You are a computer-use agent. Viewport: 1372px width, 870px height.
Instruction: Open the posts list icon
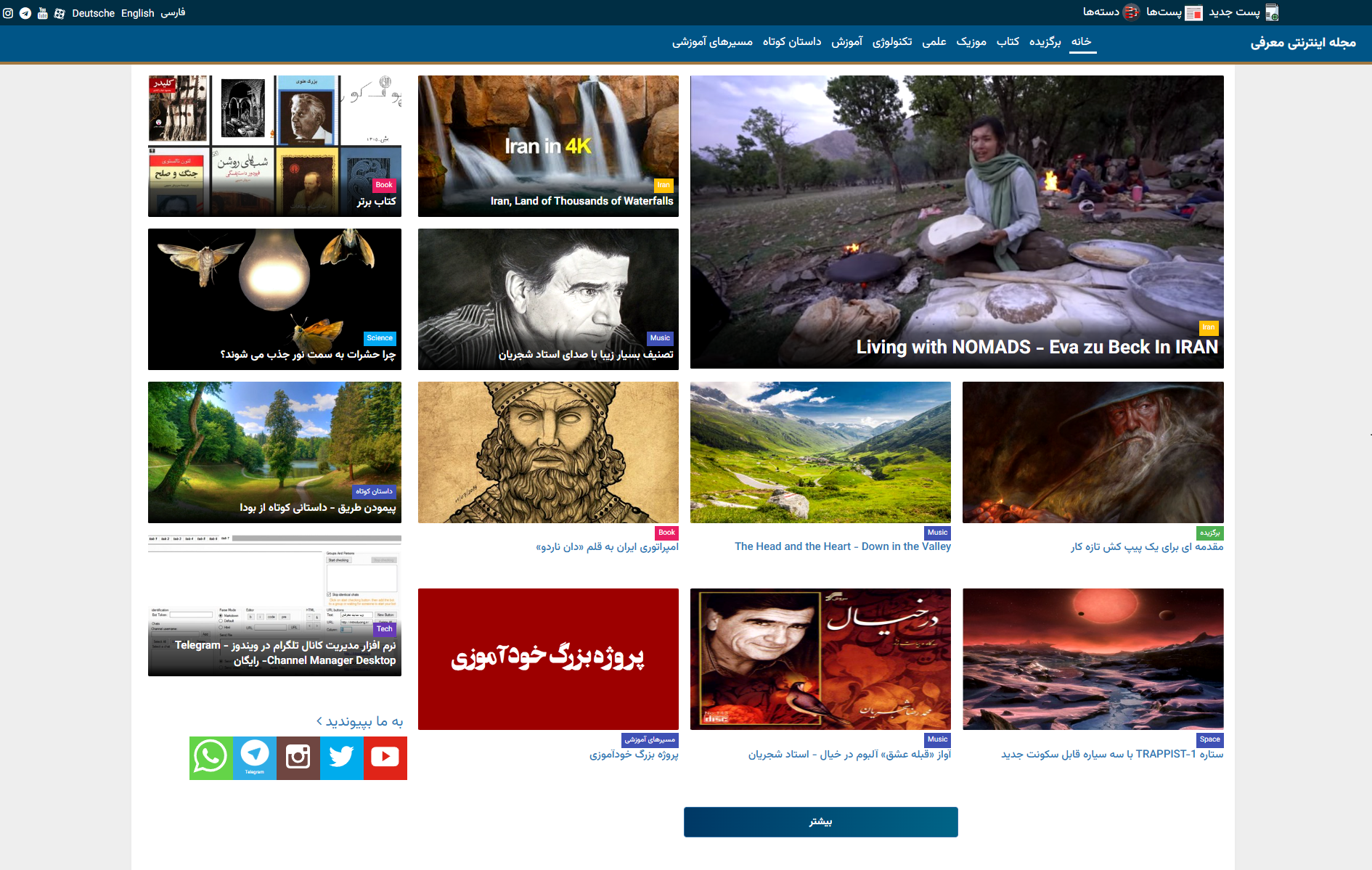tap(1193, 12)
